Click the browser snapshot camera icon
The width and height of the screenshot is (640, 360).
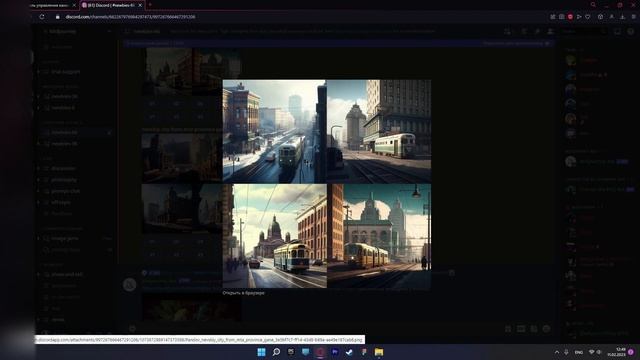click(562, 17)
